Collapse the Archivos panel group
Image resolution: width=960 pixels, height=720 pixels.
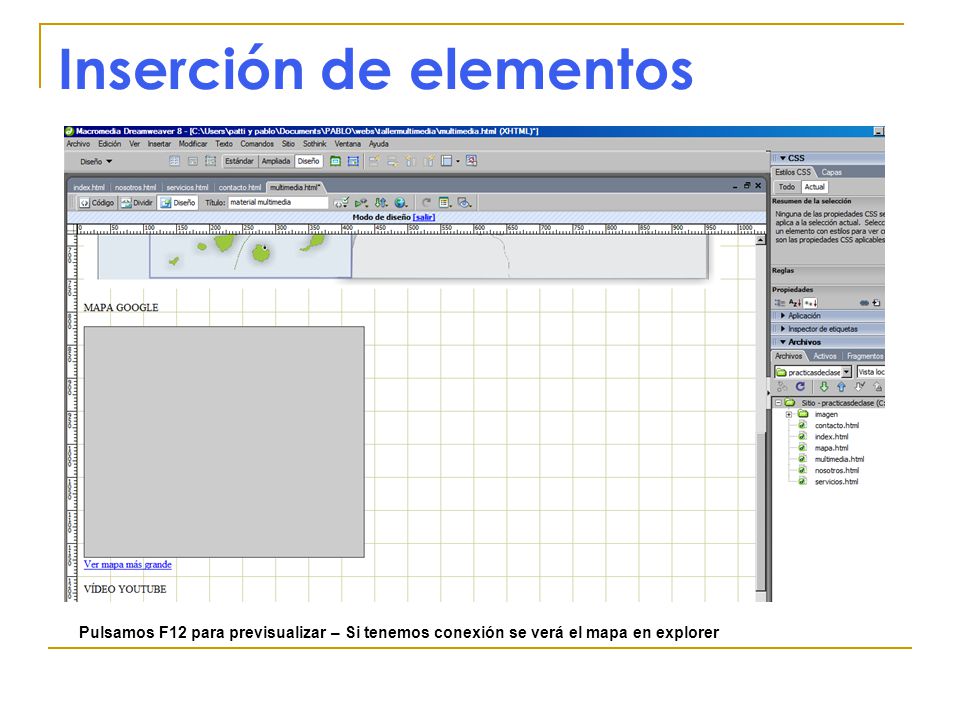click(x=783, y=342)
